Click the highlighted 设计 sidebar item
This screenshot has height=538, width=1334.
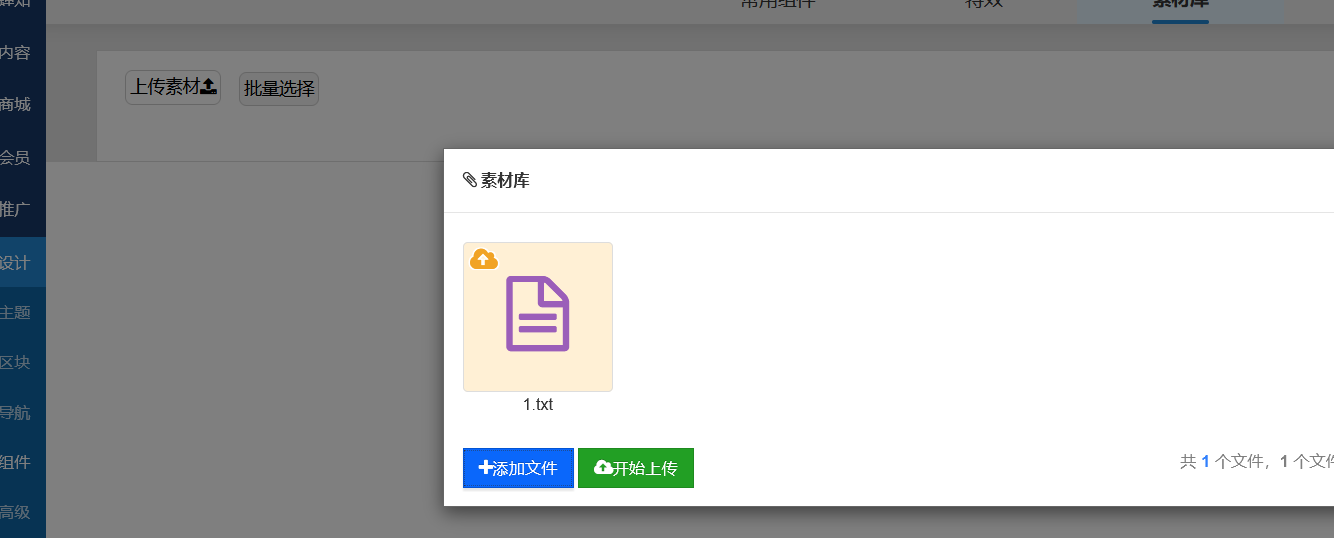click(16, 263)
